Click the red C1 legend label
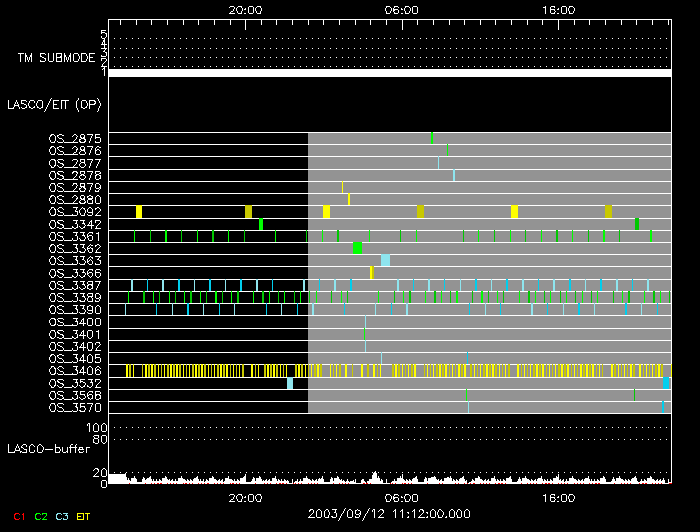The image size is (700, 532). pos(19,516)
